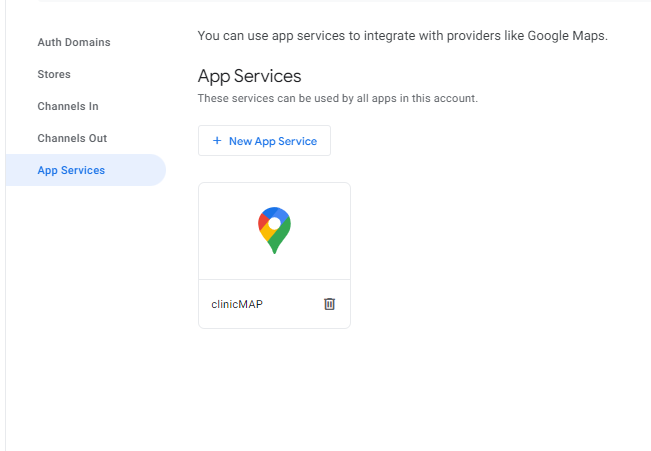Delete the clinicMAP app service
This screenshot has height=451, width=651.
click(329, 304)
